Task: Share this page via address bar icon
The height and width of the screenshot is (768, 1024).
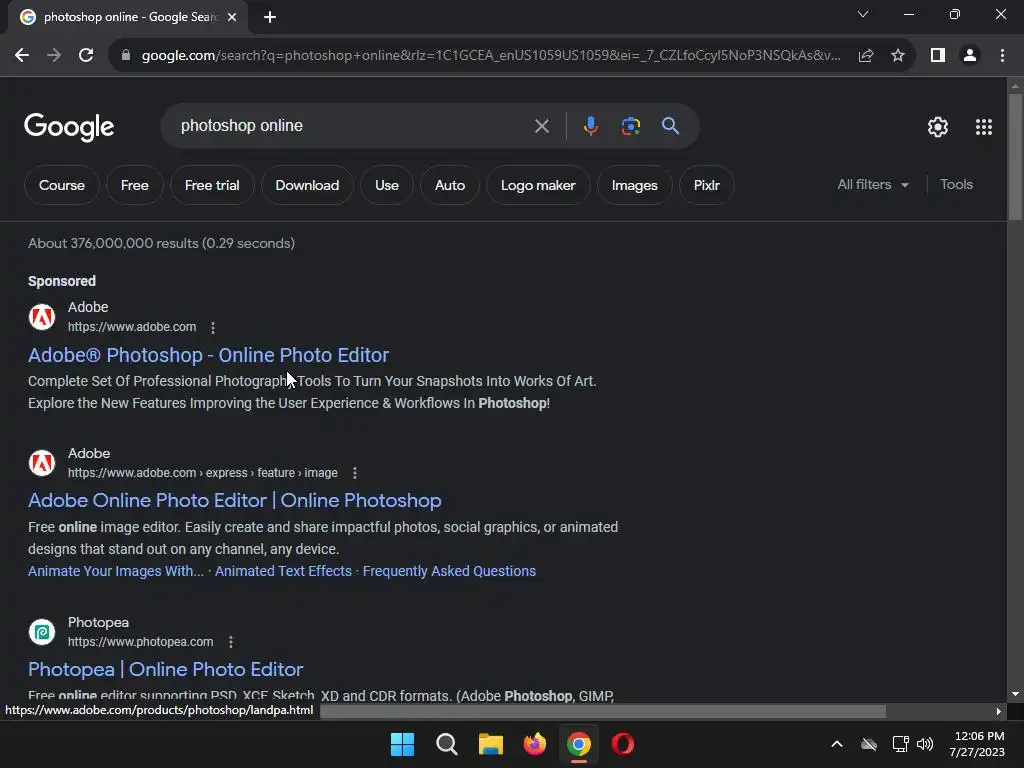Action: tap(866, 56)
